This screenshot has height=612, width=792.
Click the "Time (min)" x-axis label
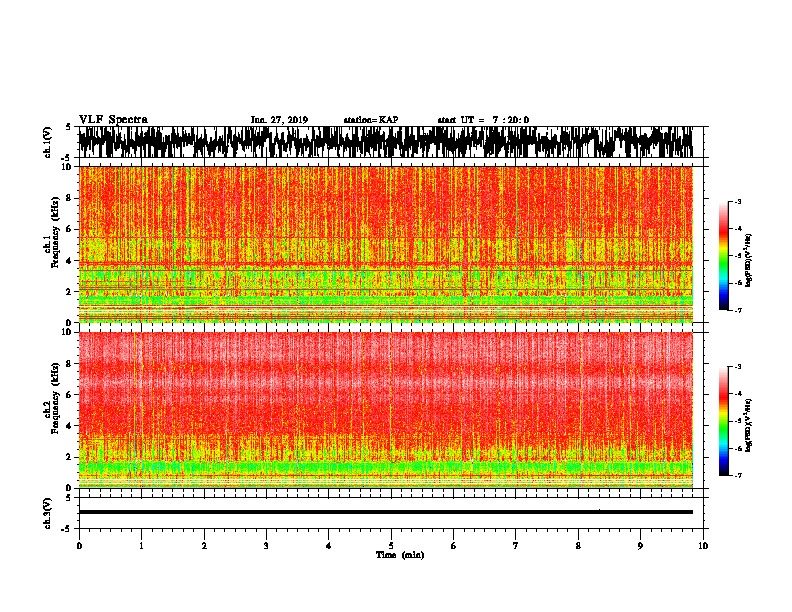click(x=400, y=555)
